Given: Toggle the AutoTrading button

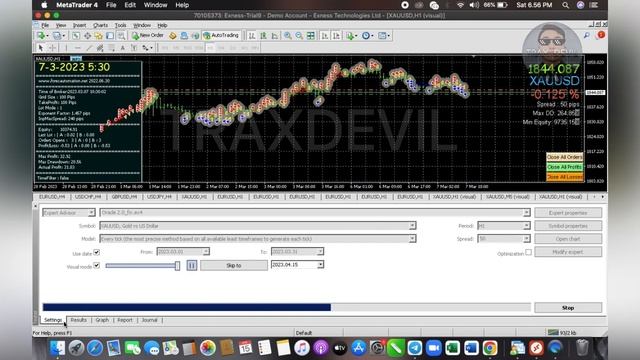Looking at the screenshot, I should pos(221,36).
